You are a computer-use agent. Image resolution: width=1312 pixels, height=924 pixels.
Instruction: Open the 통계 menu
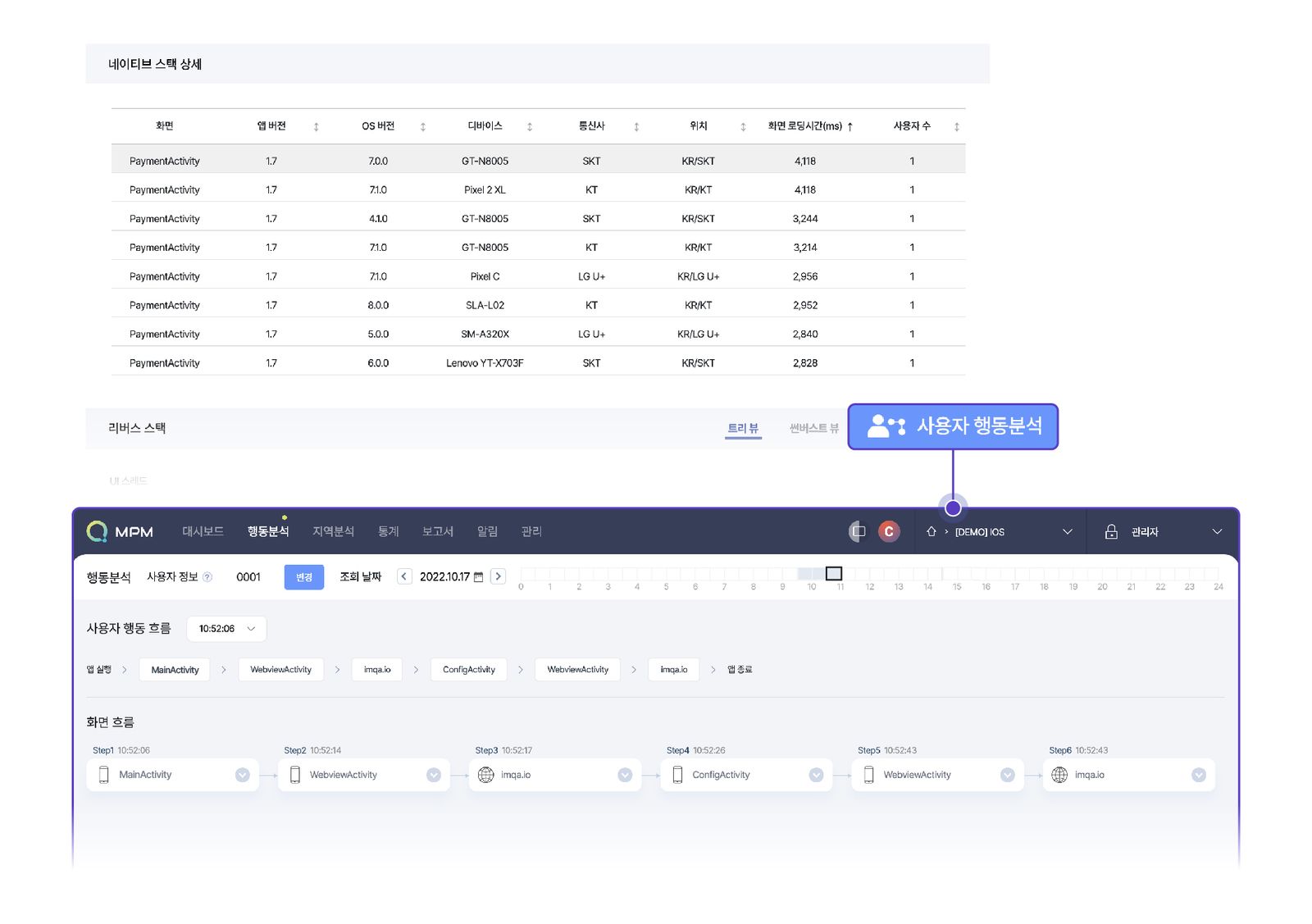(388, 531)
